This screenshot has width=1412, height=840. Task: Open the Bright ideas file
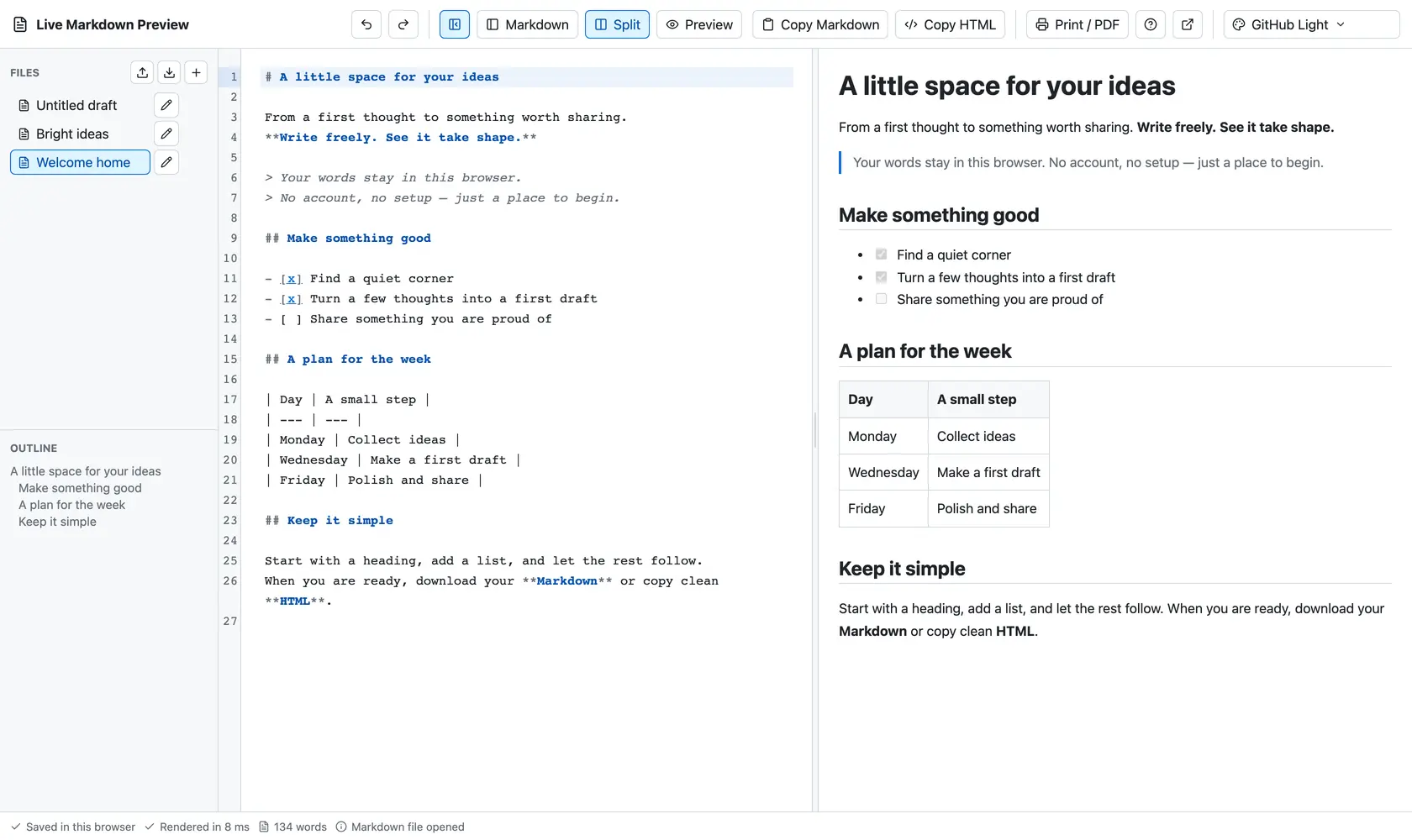coord(80,134)
